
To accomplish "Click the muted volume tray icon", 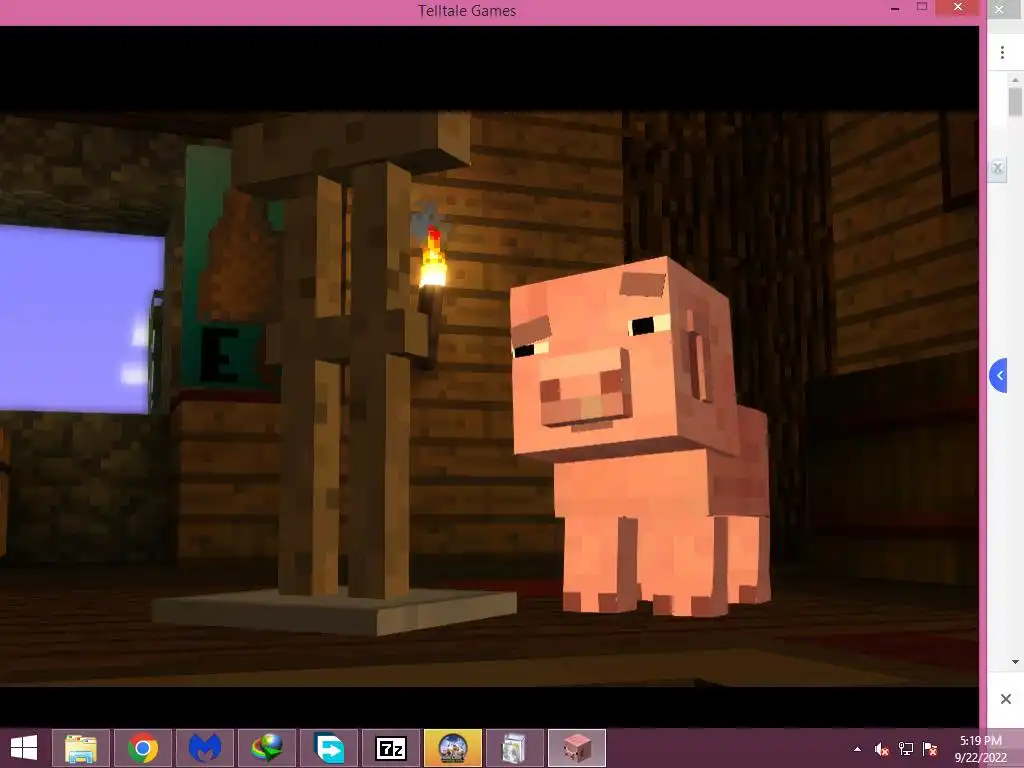I will tap(881, 749).
